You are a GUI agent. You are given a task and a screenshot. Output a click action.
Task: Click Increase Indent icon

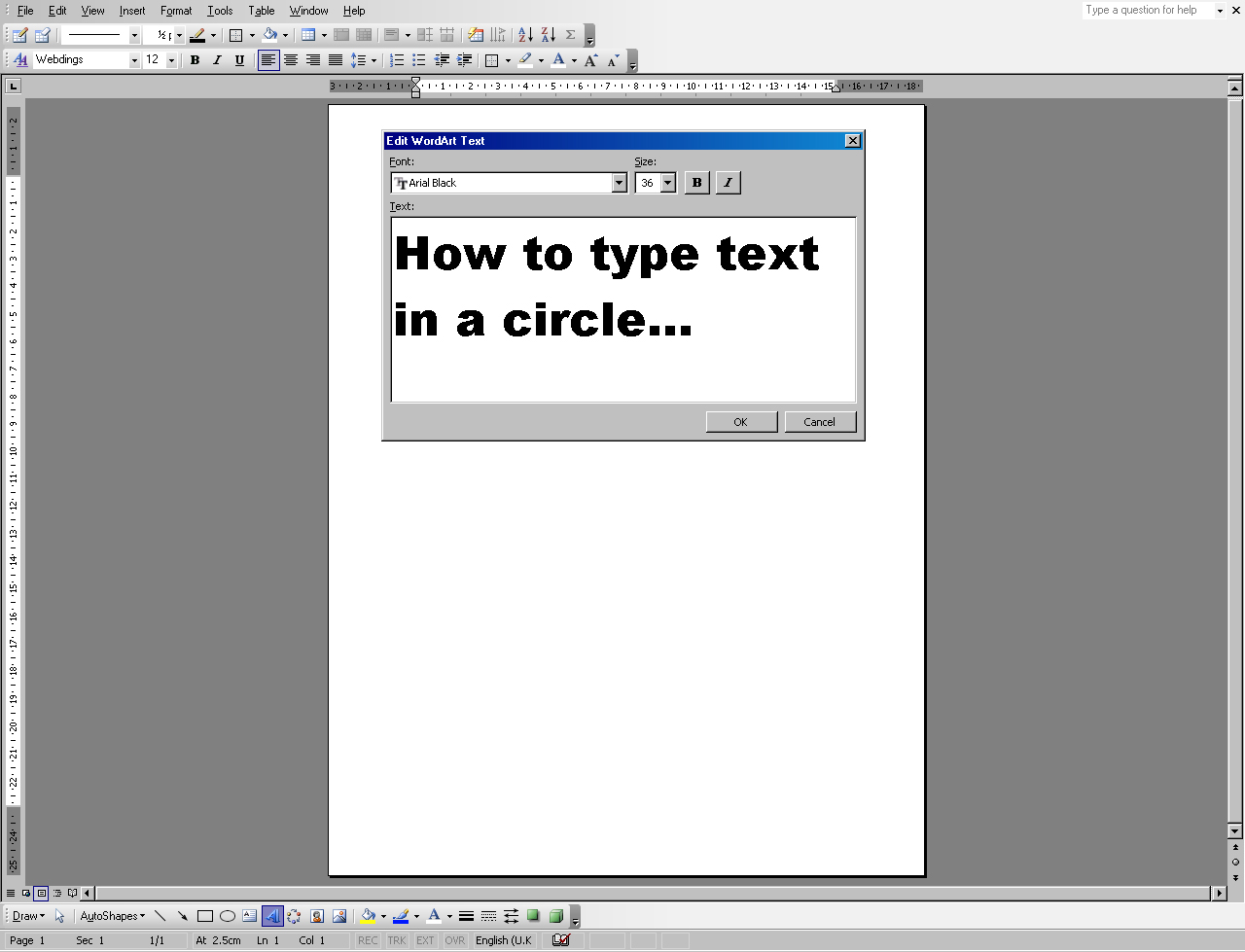coord(464,60)
